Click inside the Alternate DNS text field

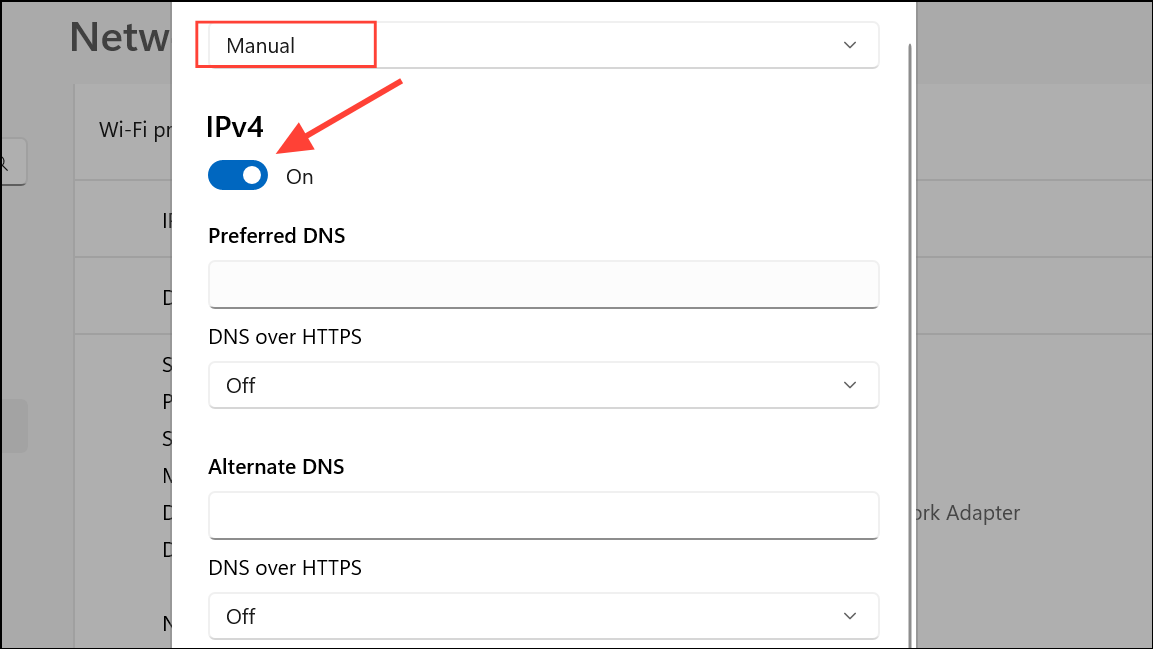point(543,515)
